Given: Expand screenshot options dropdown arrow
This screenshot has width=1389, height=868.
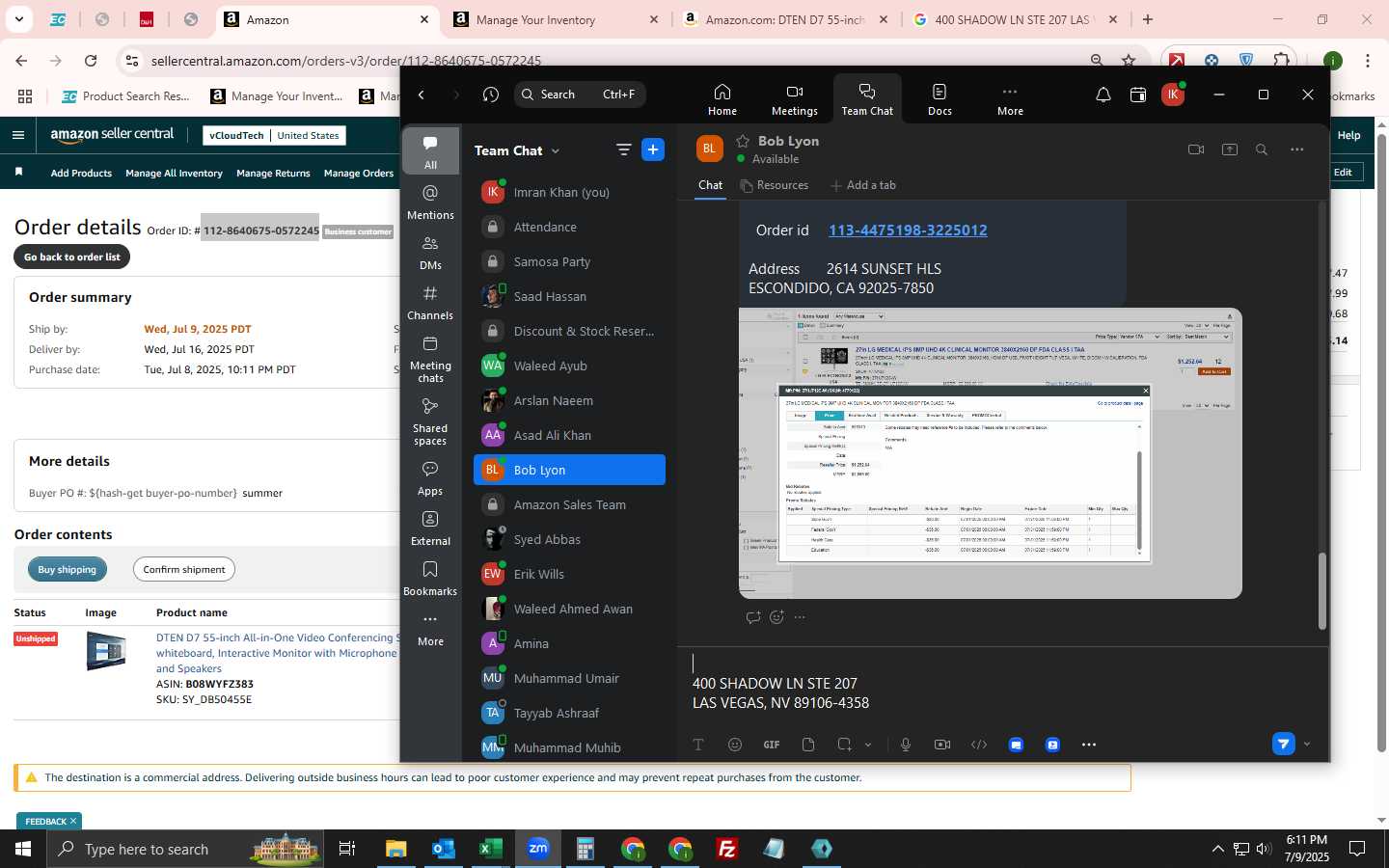Looking at the screenshot, I should pyautogui.click(x=868, y=745).
